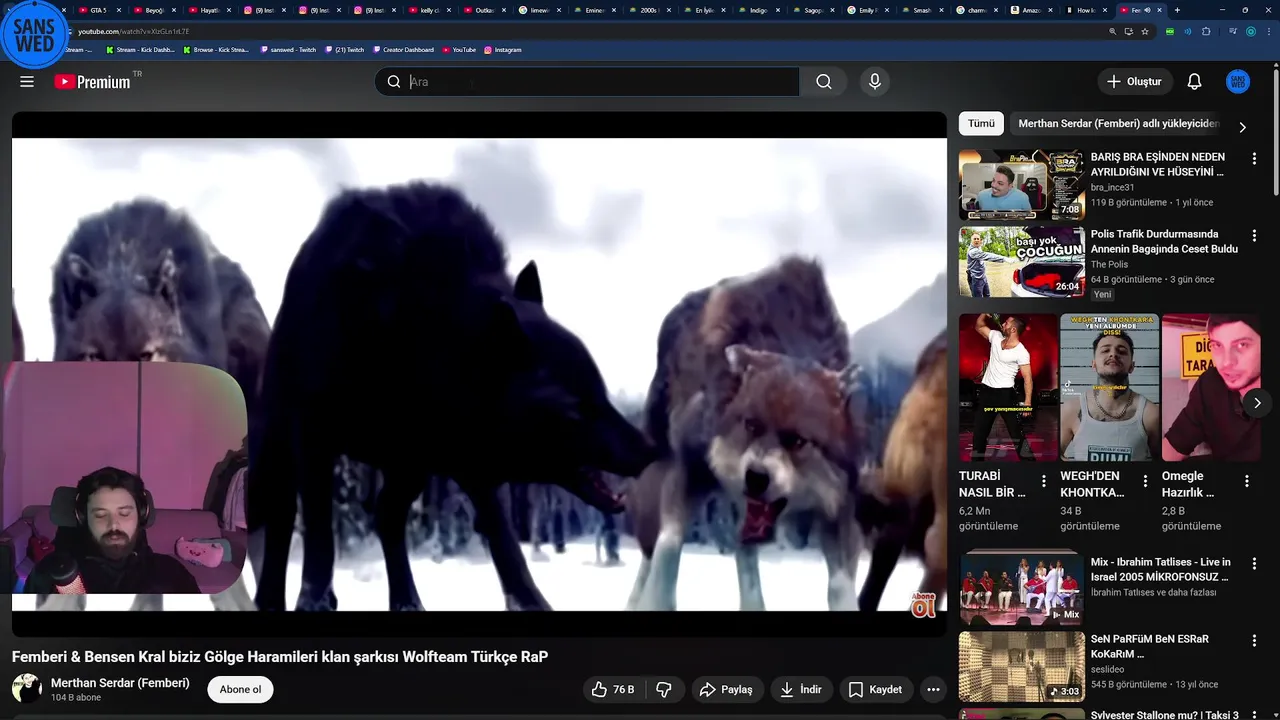Open the account avatar menu
Screen dimensions: 1280x720
coord(1238,82)
